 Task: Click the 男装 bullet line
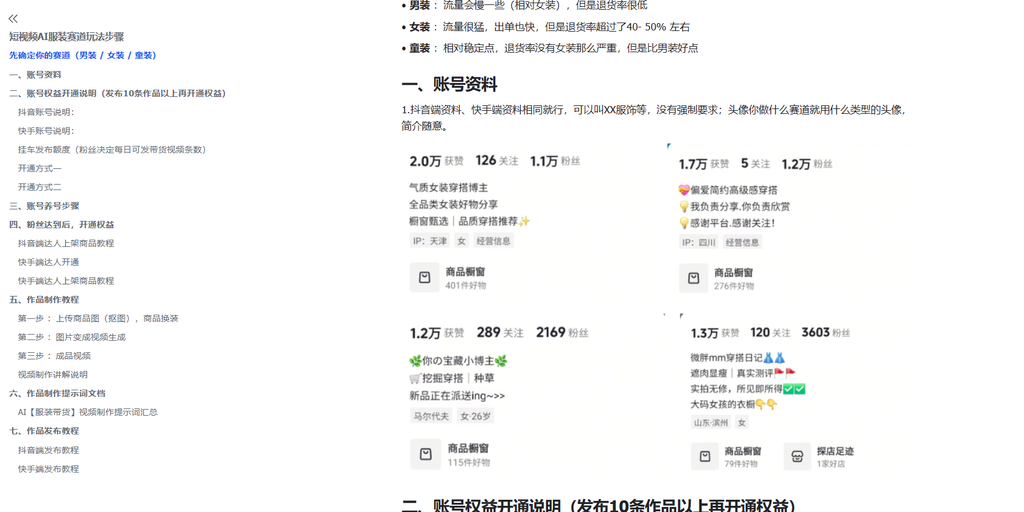coord(524,6)
